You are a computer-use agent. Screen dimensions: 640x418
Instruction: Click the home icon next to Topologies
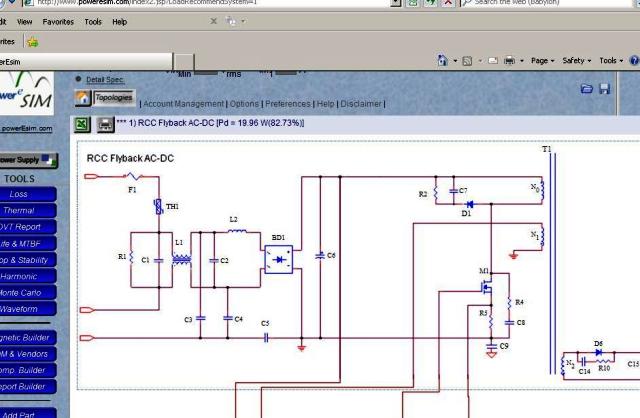tap(82, 98)
